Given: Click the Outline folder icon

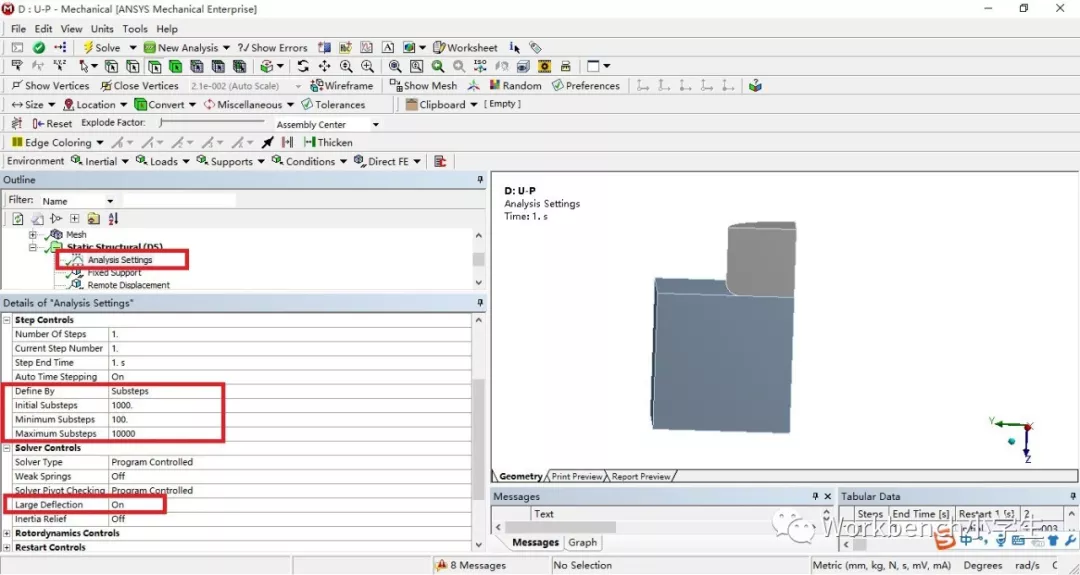Looking at the screenshot, I should tap(94, 219).
